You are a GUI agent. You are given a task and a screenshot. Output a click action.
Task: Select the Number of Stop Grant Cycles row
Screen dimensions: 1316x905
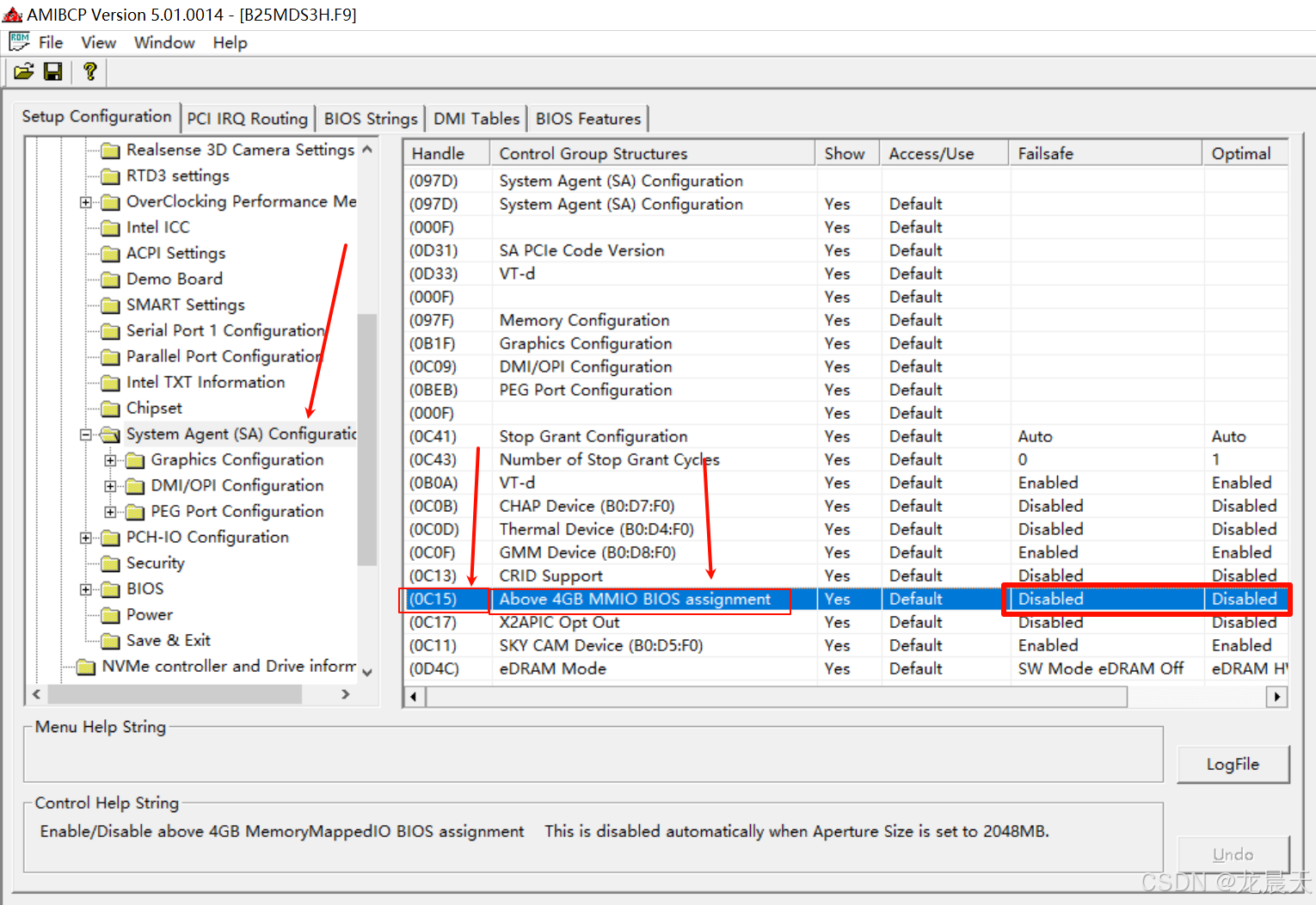[846, 459]
